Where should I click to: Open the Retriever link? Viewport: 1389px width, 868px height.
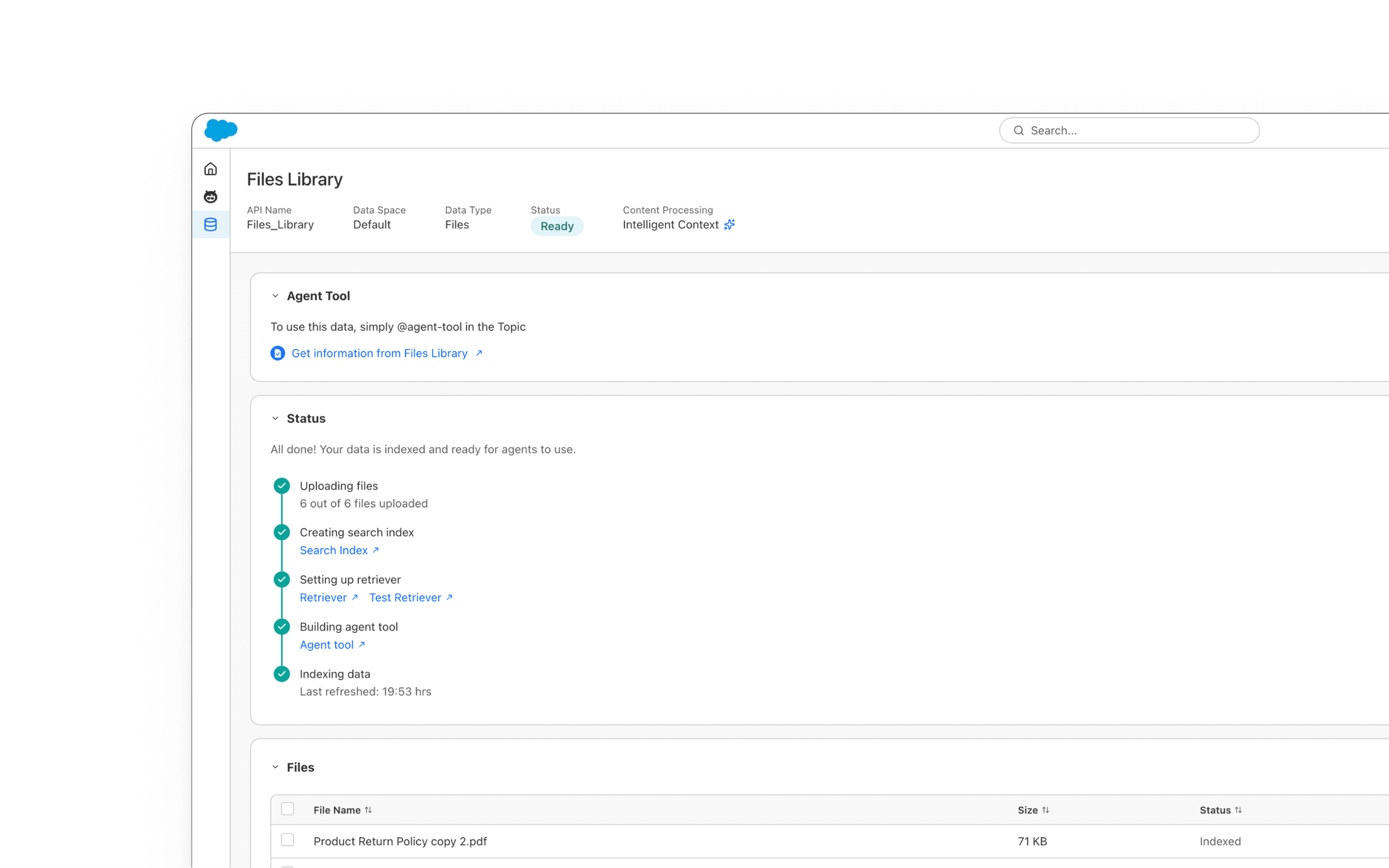tap(323, 597)
